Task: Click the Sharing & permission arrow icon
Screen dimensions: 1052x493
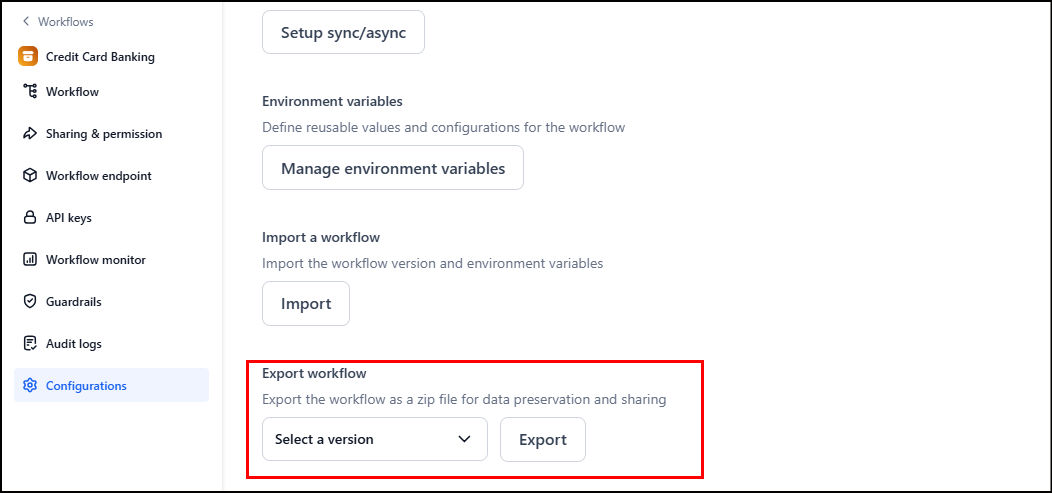Action: [29, 134]
